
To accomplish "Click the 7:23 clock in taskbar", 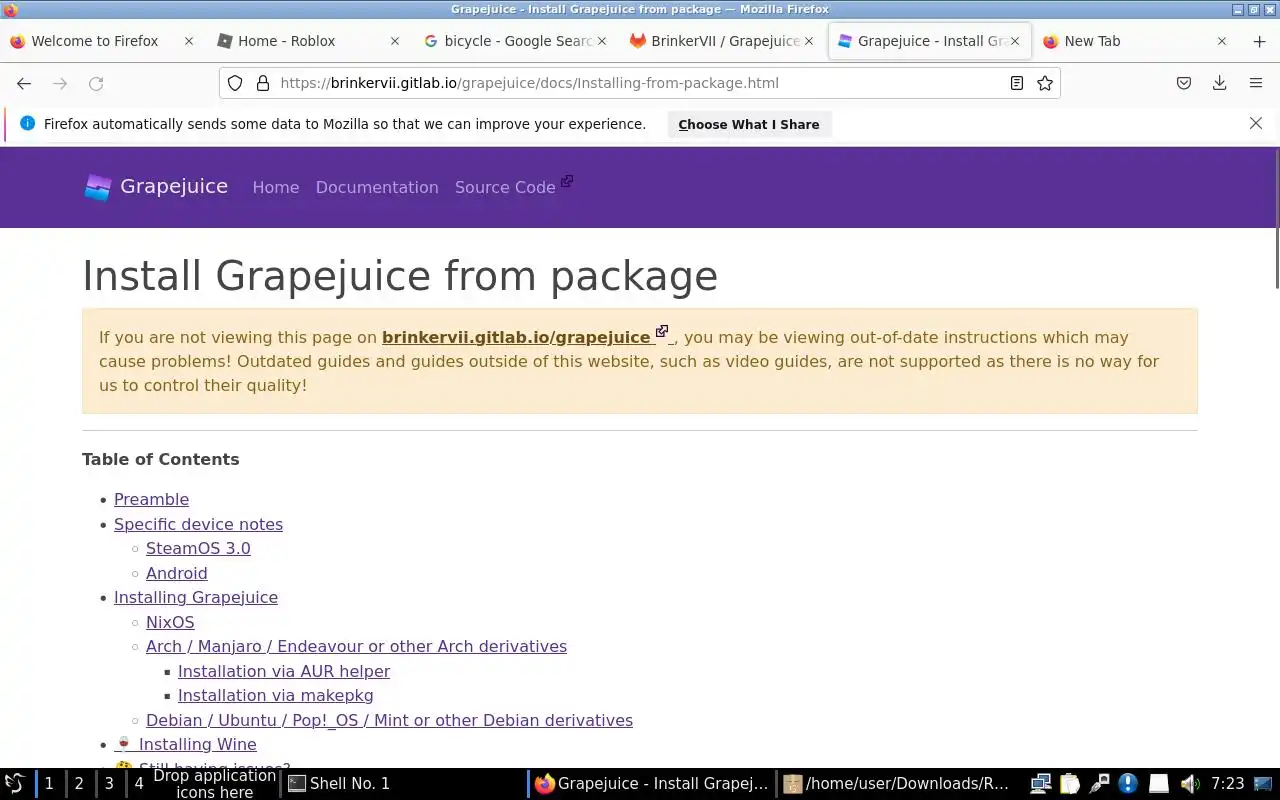I will point(1227,783).
